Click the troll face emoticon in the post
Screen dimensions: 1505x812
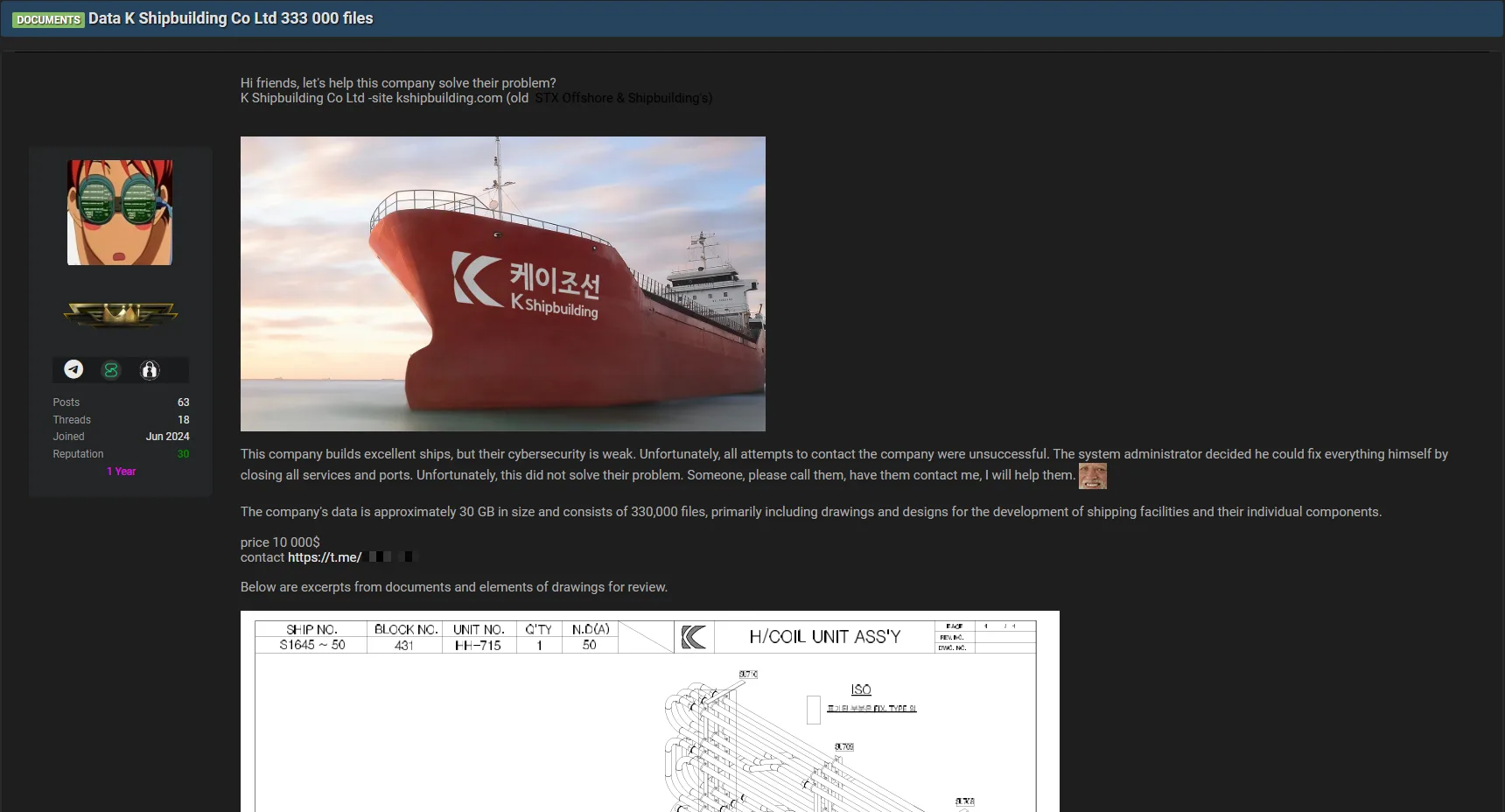(x=1093, y=476)
